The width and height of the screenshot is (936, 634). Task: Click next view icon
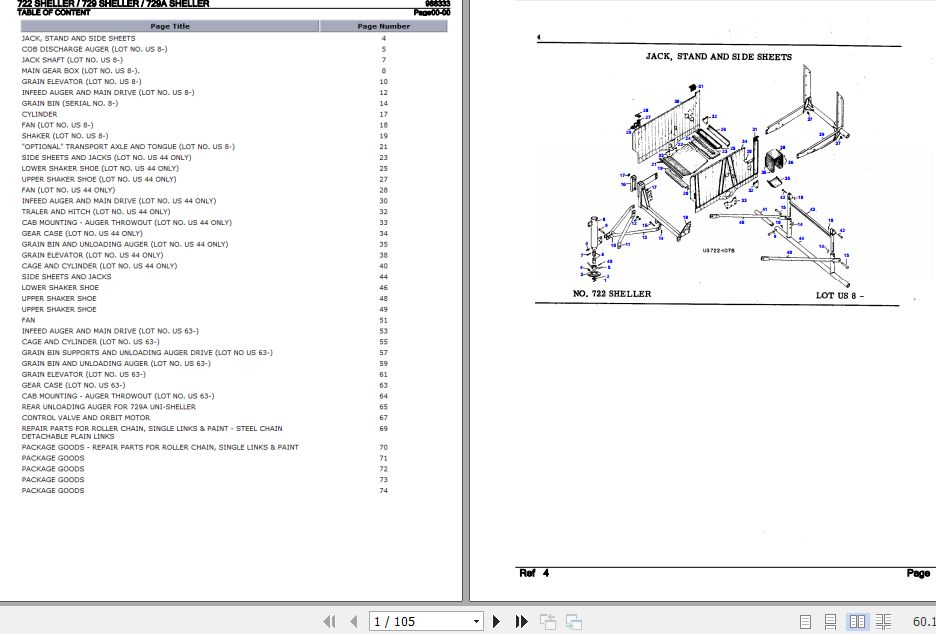tap(574, 621)
